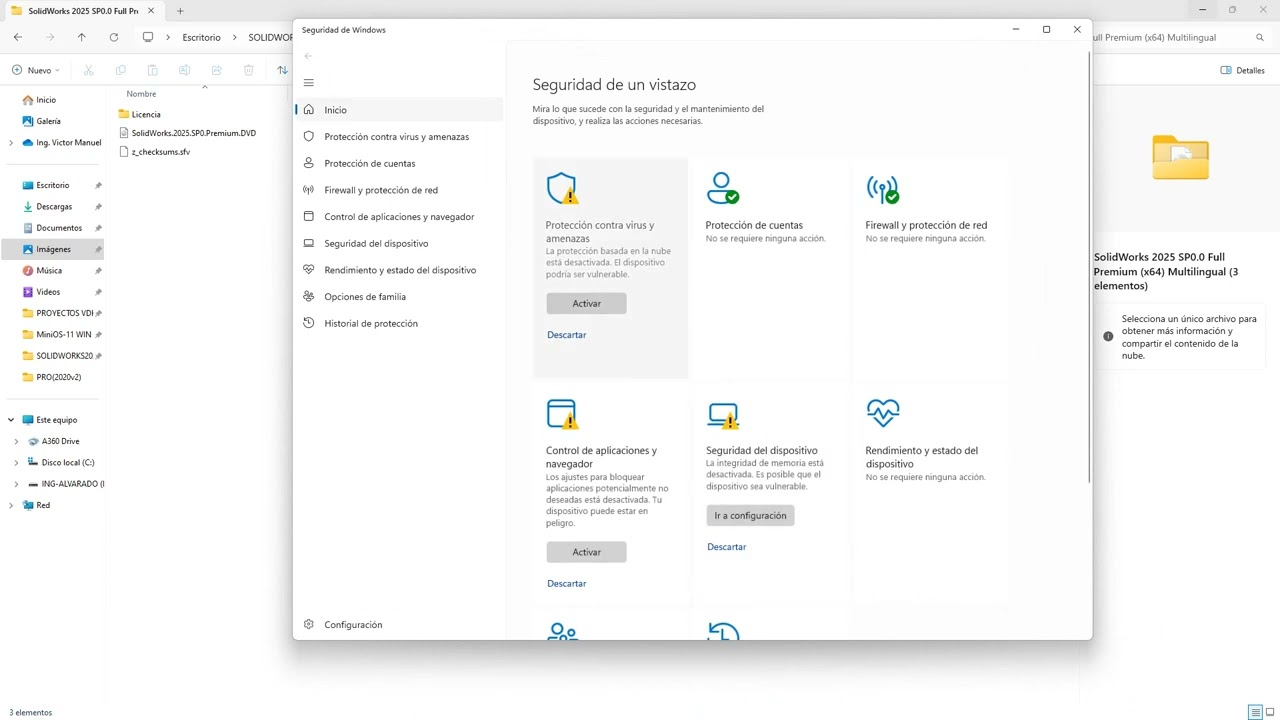Select the Licencia folder in the file list
This screenshot has height=720, width=1280.
click(x=146, y=114)
